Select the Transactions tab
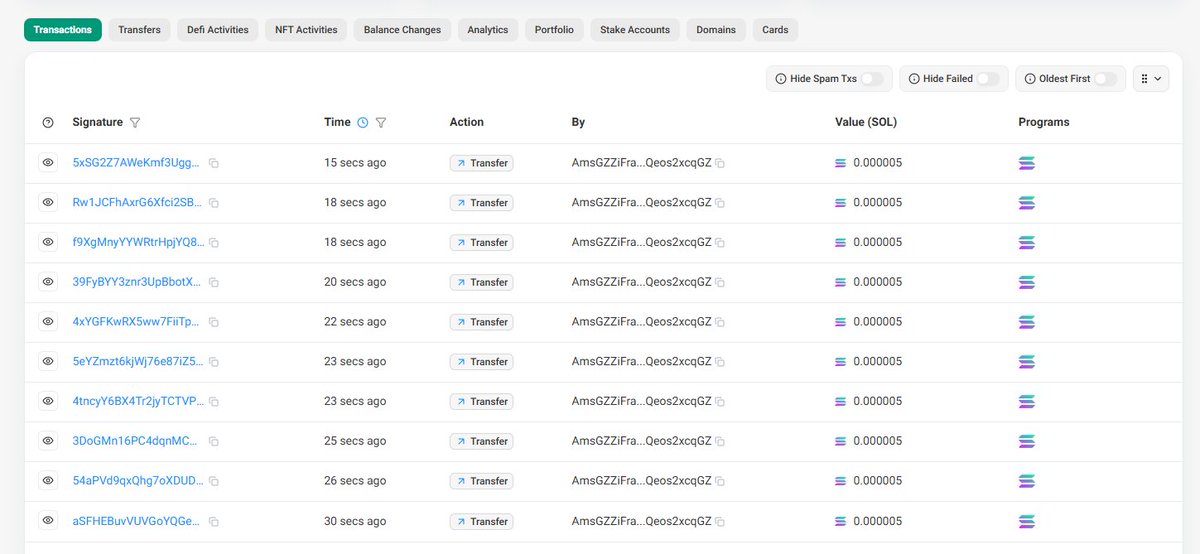This screenshot has width=1200, height=554. coord(63,30)
